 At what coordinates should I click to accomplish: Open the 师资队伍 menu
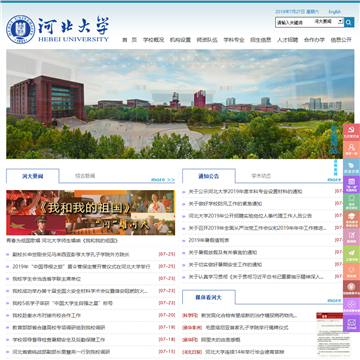(207, 40)
